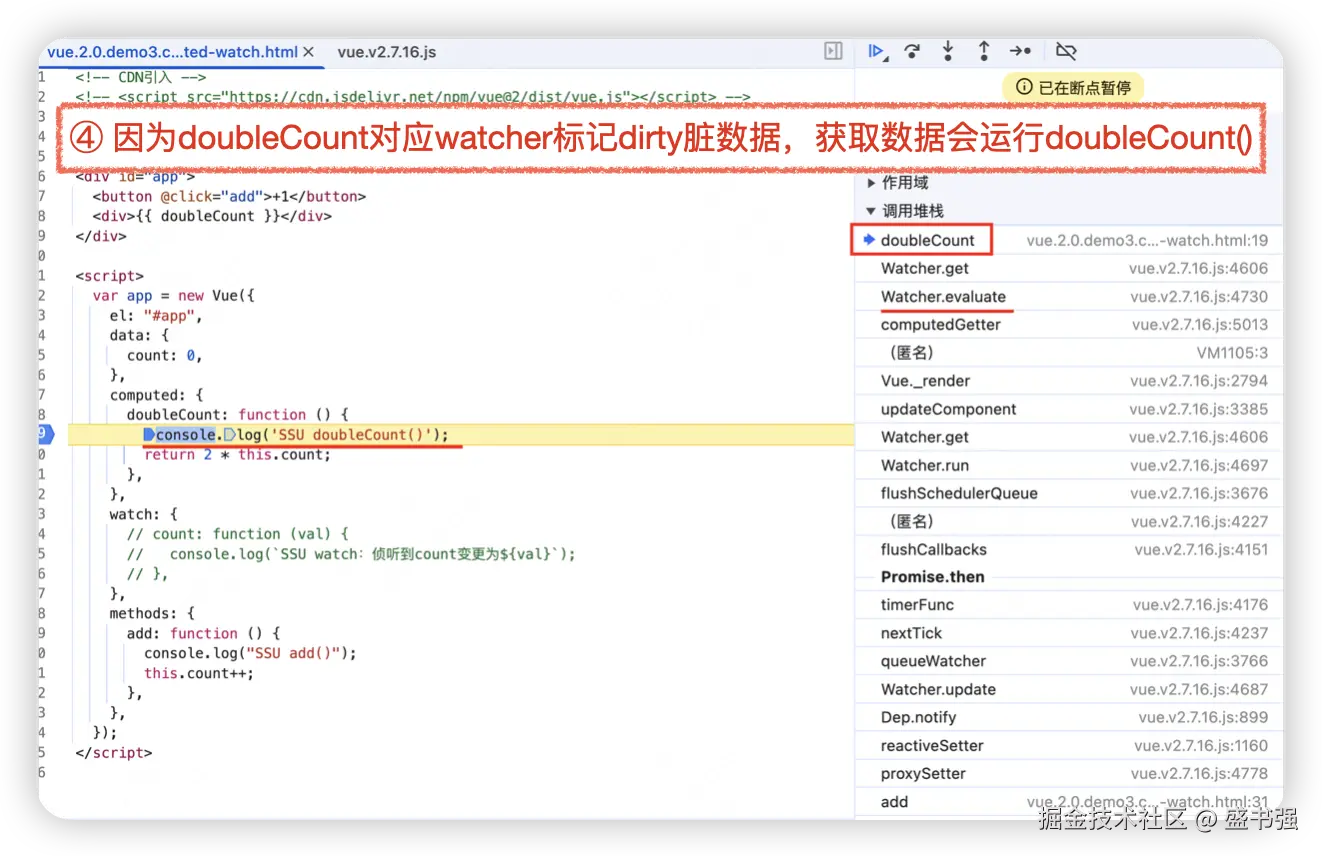Click gutter line number beside 'methods: {'
The image size is (1322, 856).
point(43,613)
